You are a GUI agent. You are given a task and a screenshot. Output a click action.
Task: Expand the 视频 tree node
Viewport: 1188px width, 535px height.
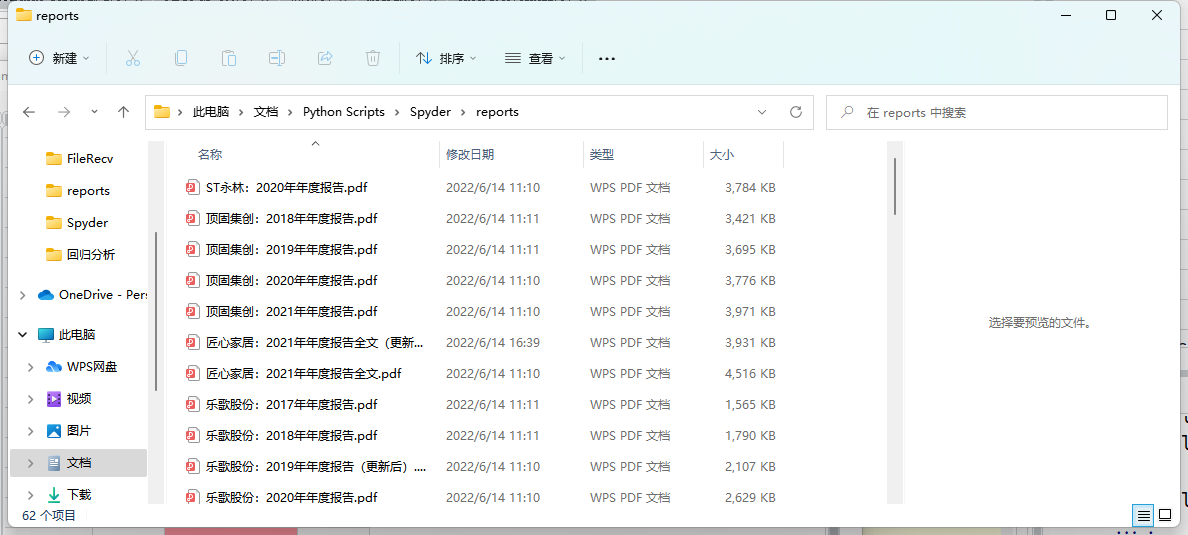pyautogui.click(x=30, y=399)
